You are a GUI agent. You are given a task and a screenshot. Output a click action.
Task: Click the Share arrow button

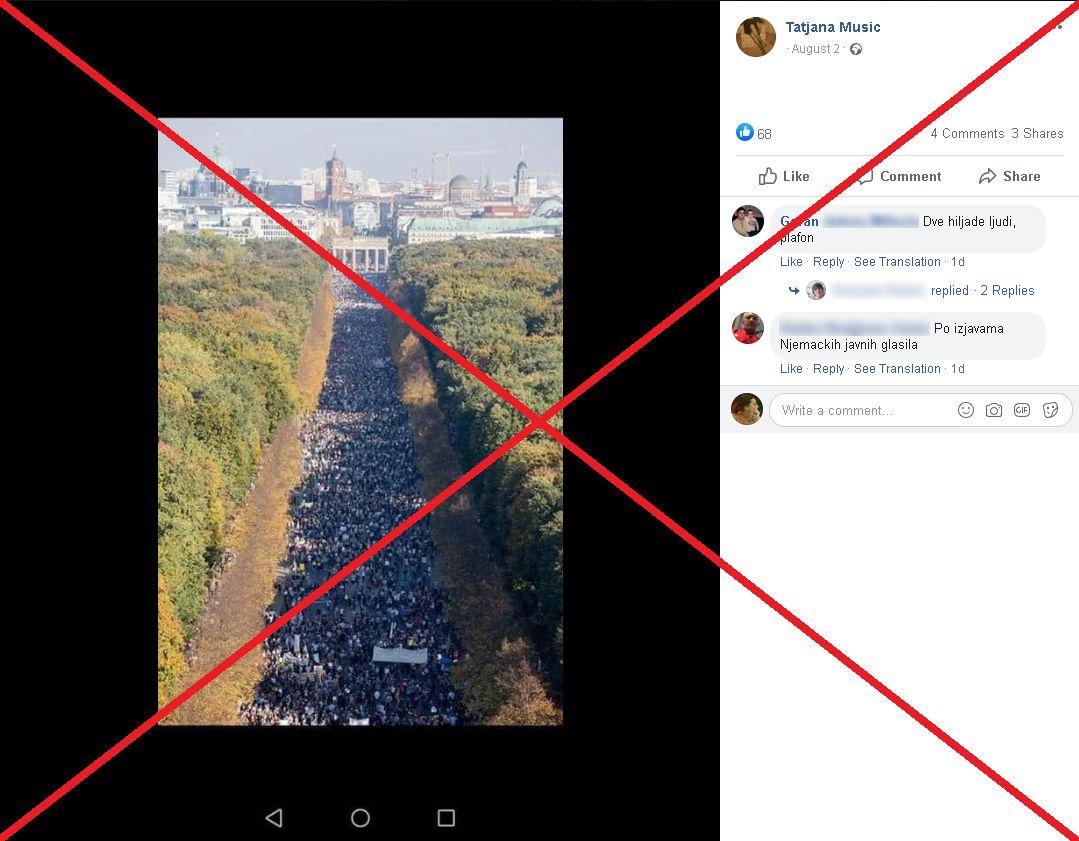tap(1009, 176)
